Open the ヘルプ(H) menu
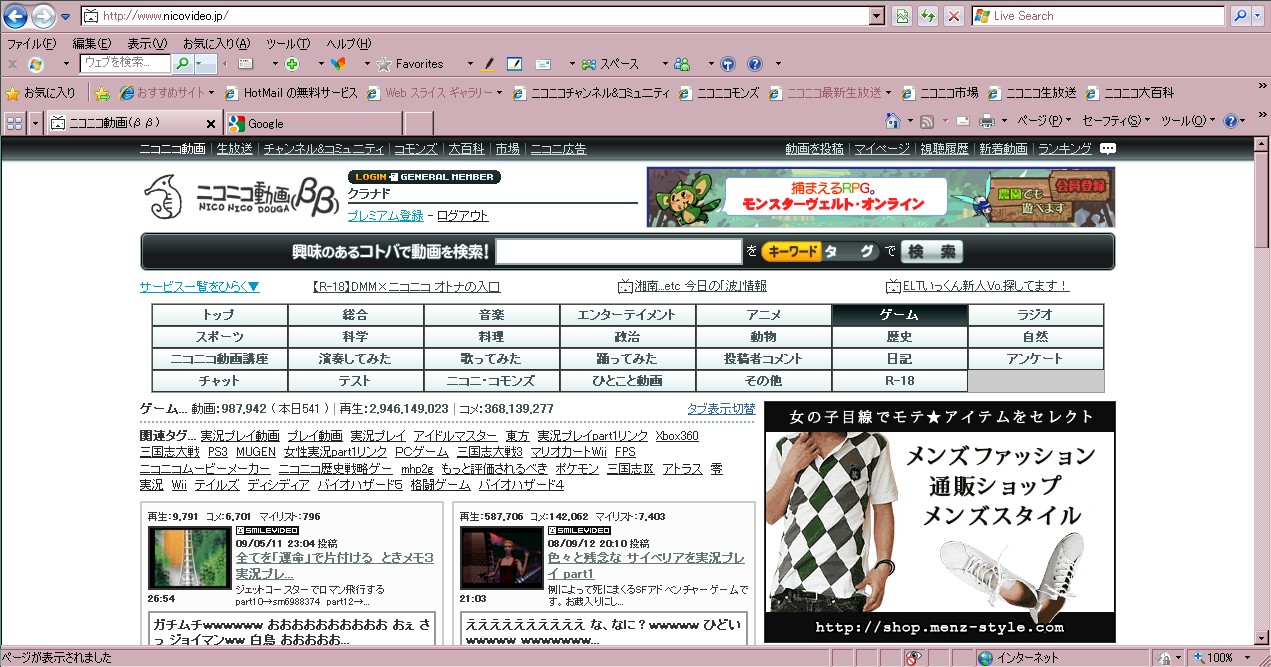This screenshot has height=667, width=1271. [x=348, y=44]
